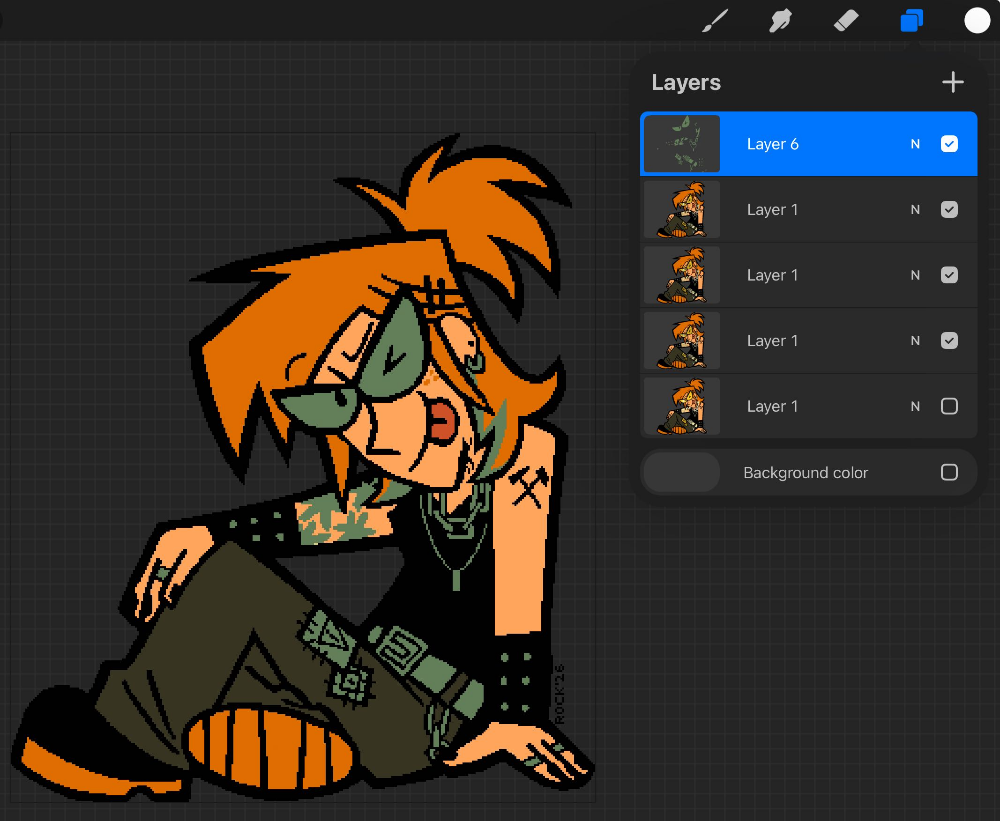Viewport: 1000px width, 821px height.
Task: Expand blend mode N for Layer 1 under Layer 6
Action: [x=915, y=210]
